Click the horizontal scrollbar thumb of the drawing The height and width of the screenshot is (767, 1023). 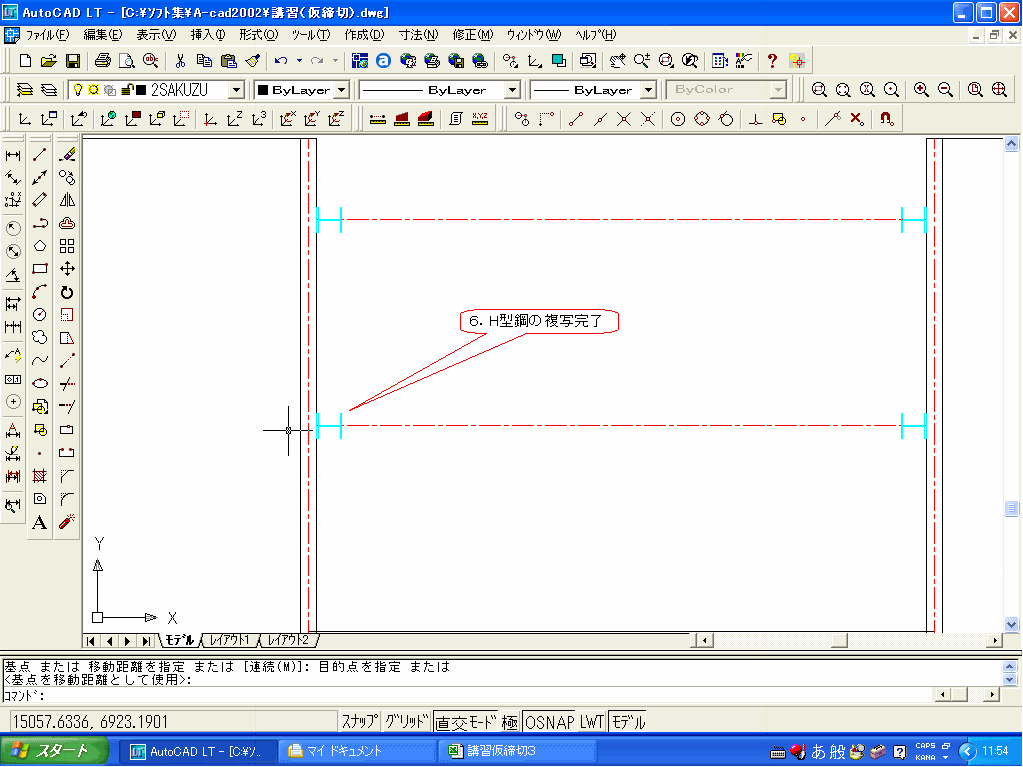tap(839, 640)
